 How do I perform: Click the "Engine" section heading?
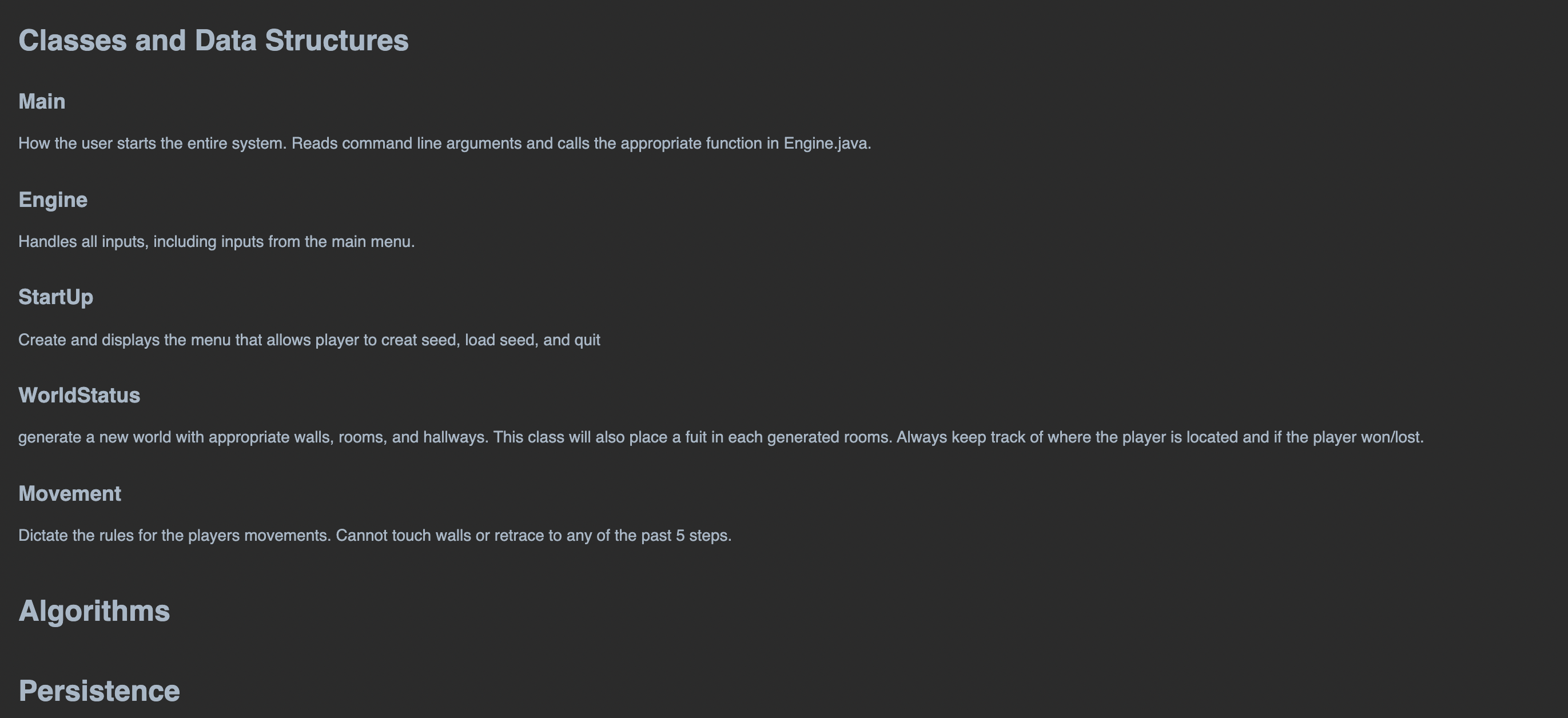click(x=53, y=200)
